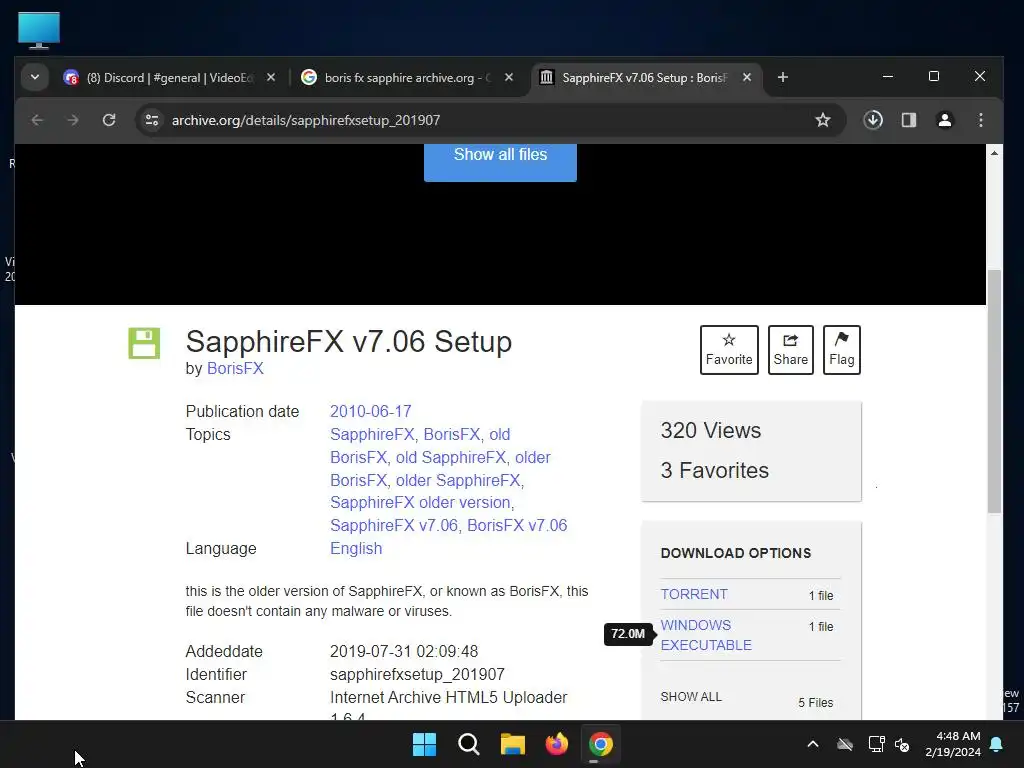Open the Chrome profile icon
Image resolution: width=1024 pixels, height=768 pixels.
[x=944, y=120]
